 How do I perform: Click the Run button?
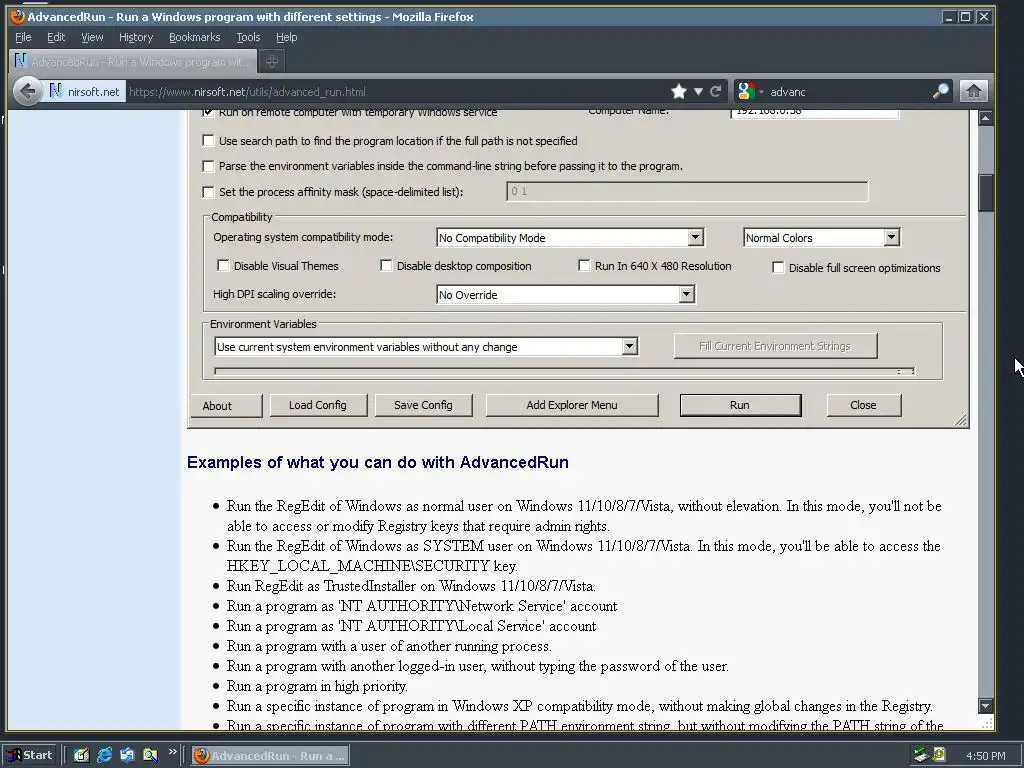pyautogui.click(x=740, y=405)
